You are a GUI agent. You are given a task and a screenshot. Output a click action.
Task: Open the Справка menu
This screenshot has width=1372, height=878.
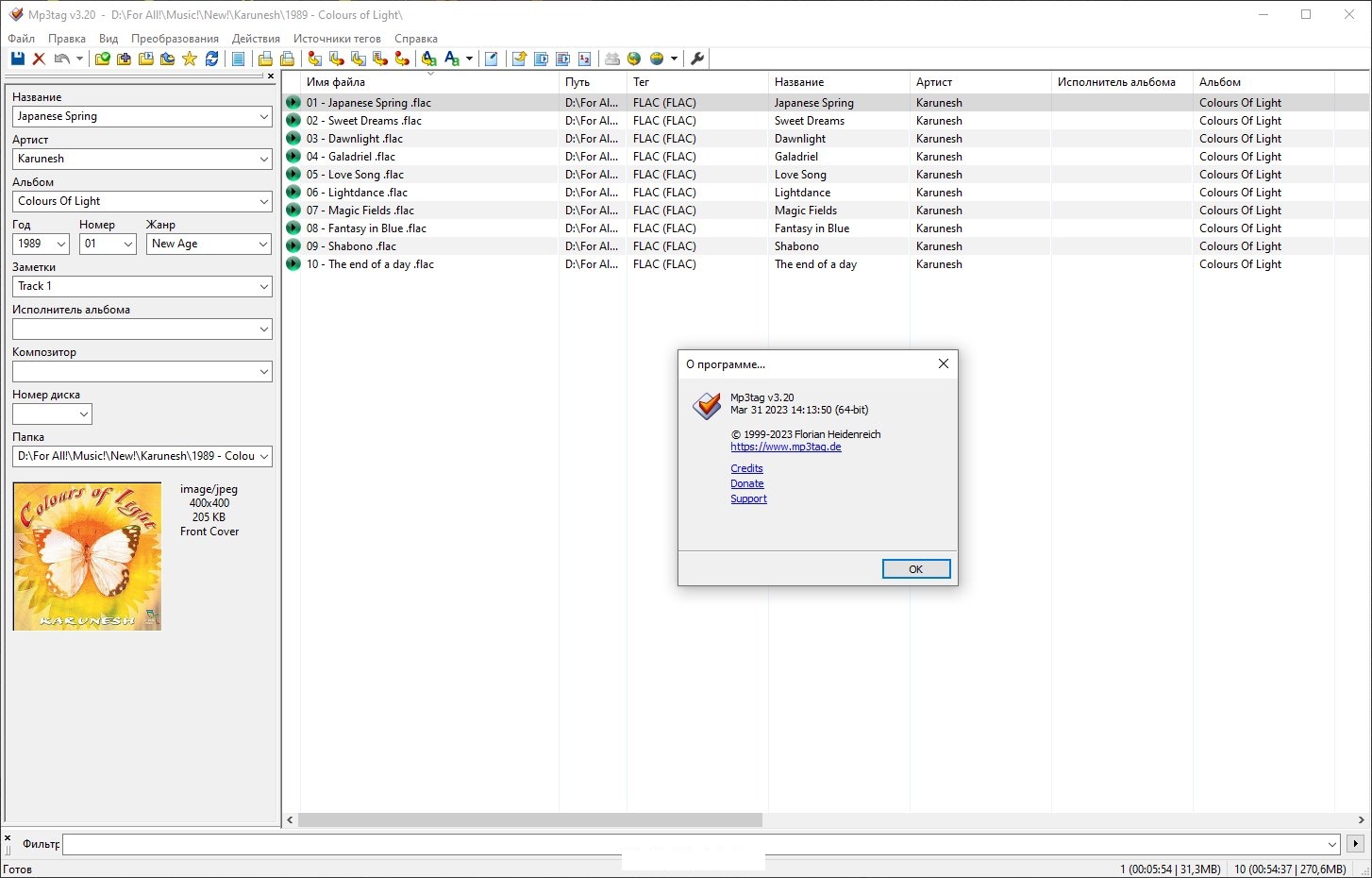pos(416,39)
